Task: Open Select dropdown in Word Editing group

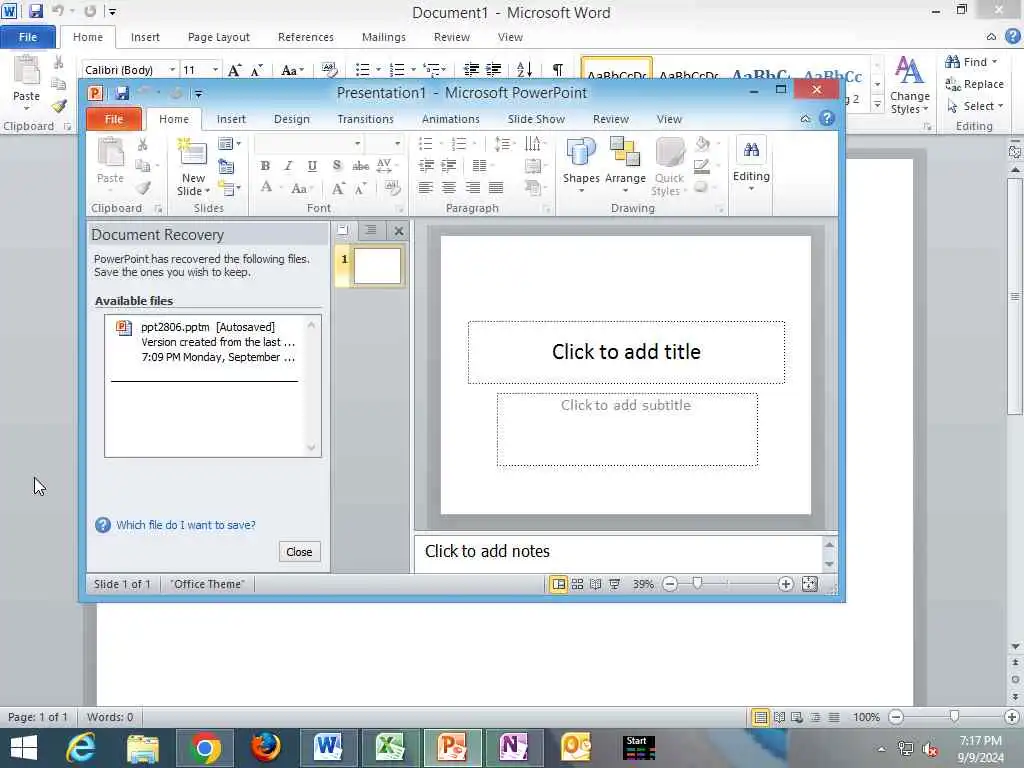Action: [x=975, y=106]
